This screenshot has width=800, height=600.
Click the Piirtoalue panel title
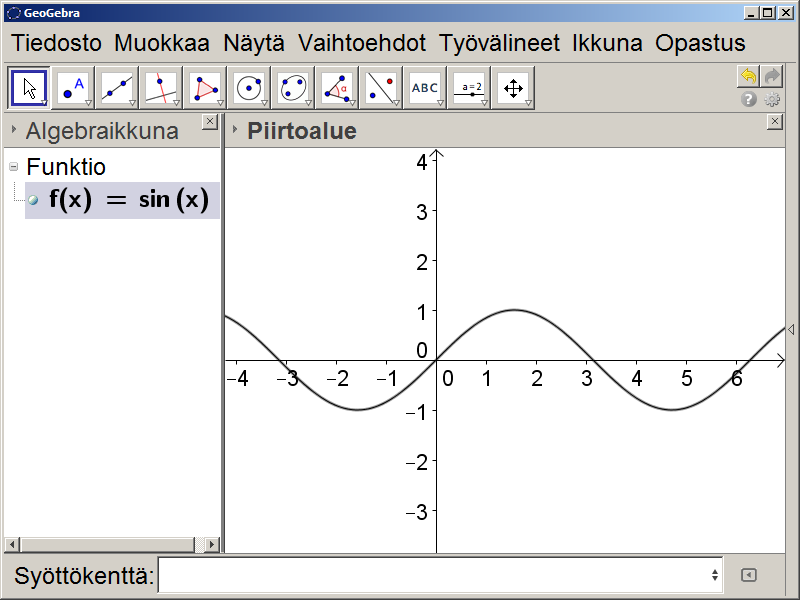(302, 131)
